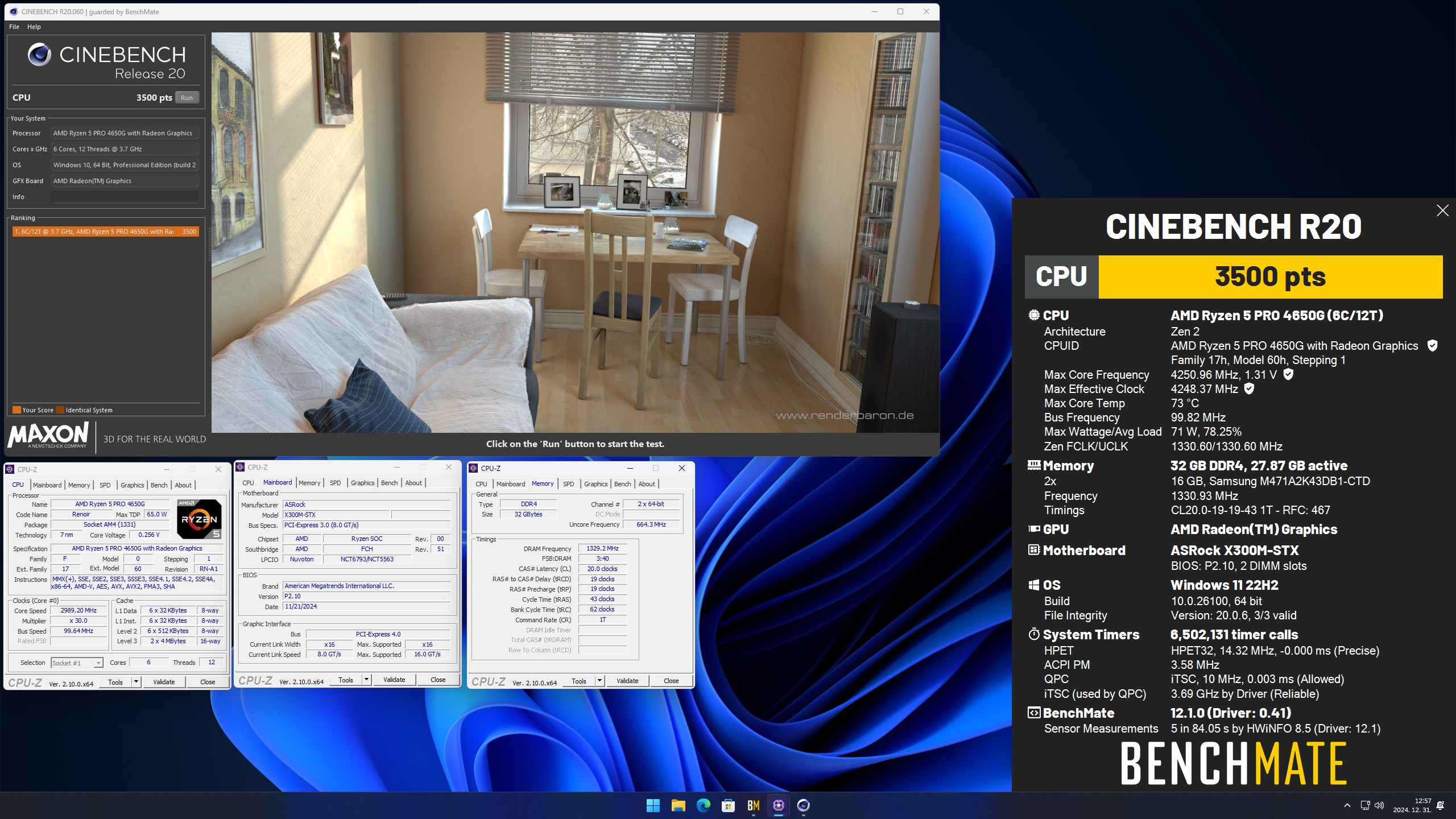Open Socket #1 selection dropdown
This screenshot has width=1456, height=819.
(77, 663)
